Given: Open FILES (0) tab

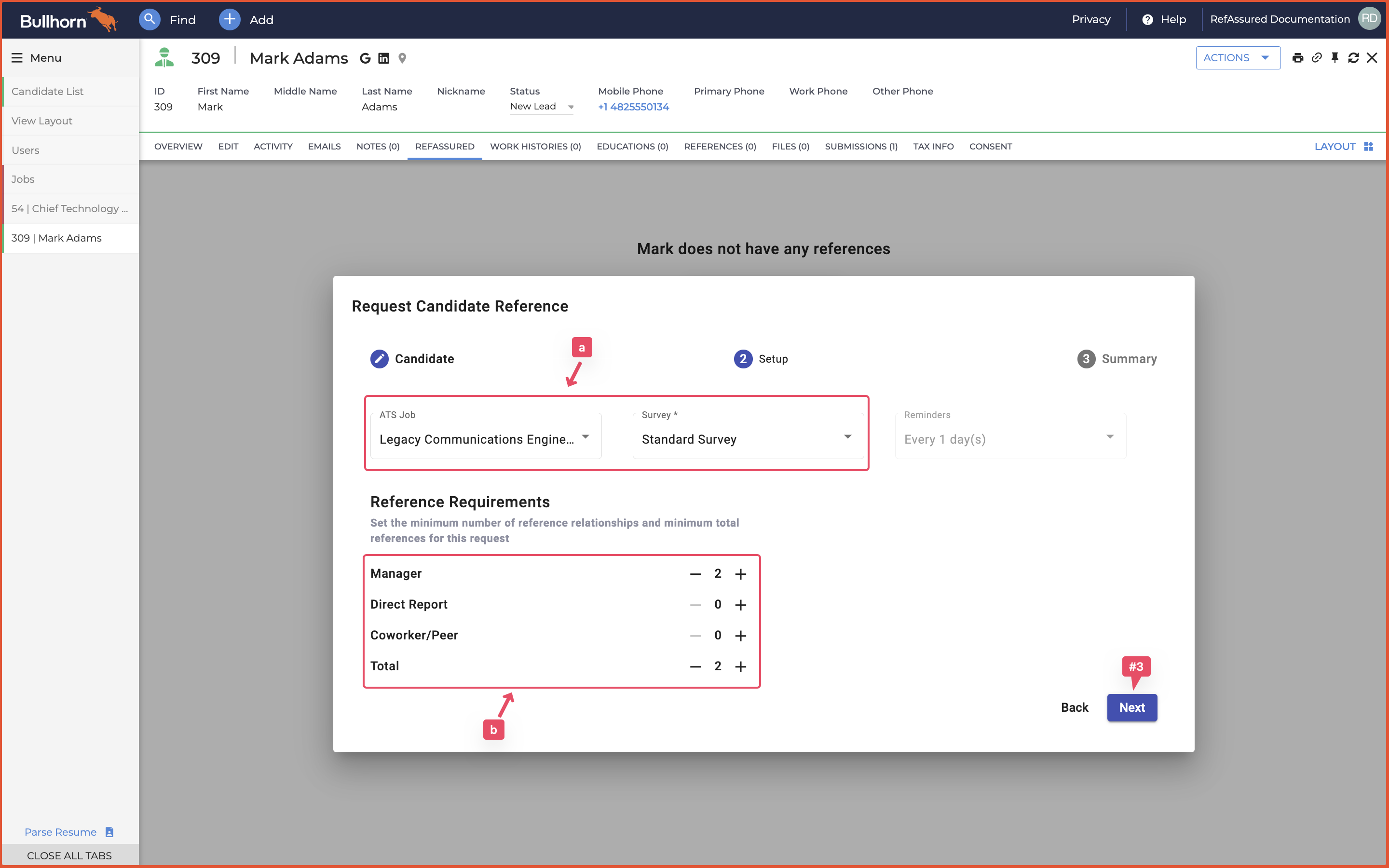Looking at the screenshot, I should coord(790,147).
